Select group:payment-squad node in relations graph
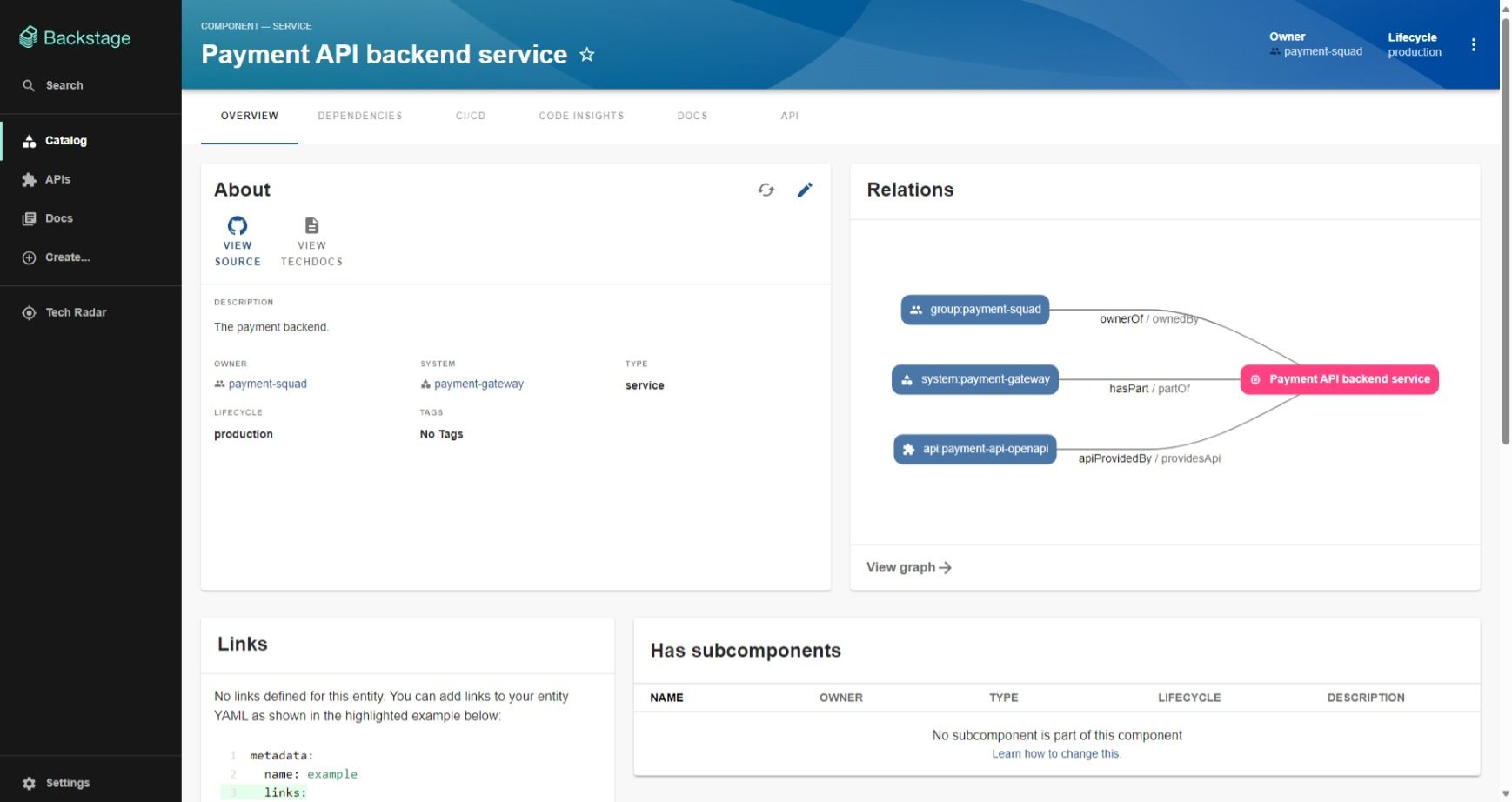1512x802 pixels. [974, 310]
